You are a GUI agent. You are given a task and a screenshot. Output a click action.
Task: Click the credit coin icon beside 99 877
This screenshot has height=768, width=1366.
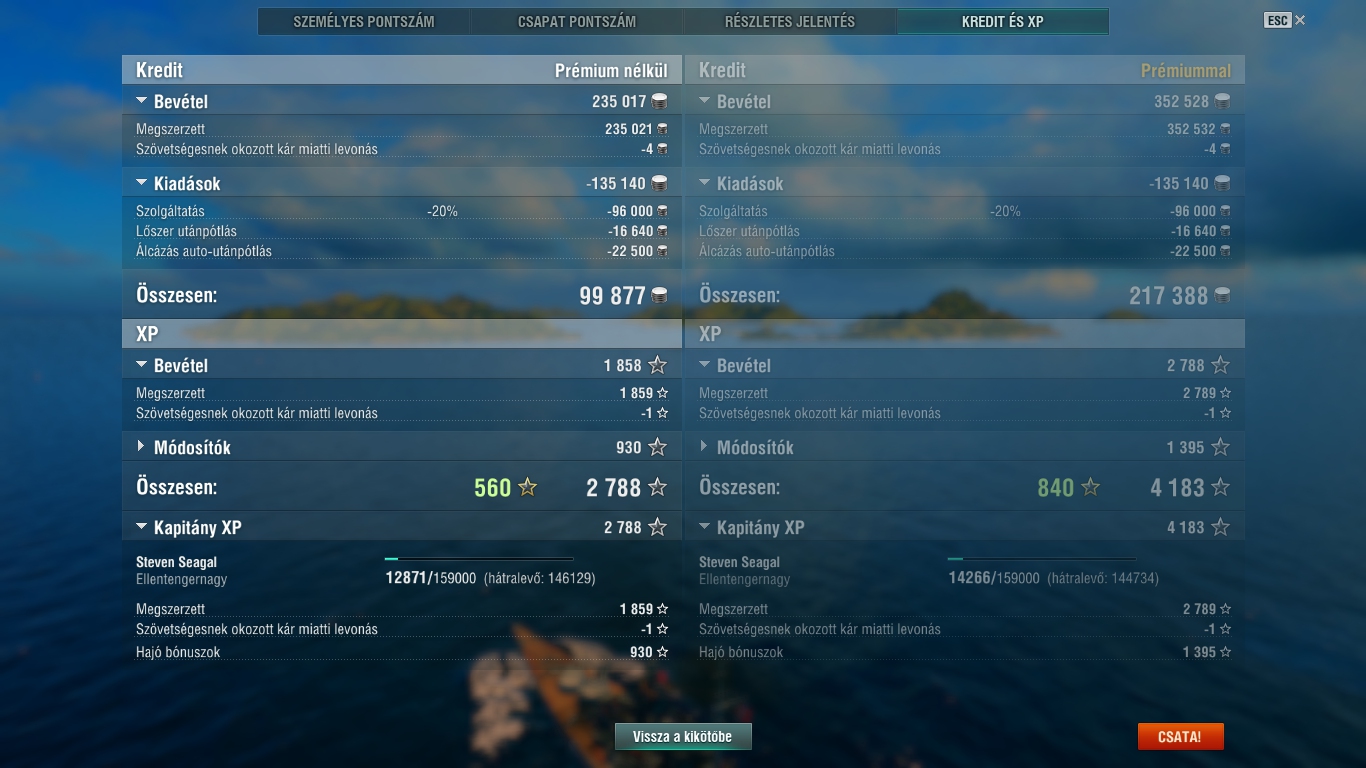[659, 295]
